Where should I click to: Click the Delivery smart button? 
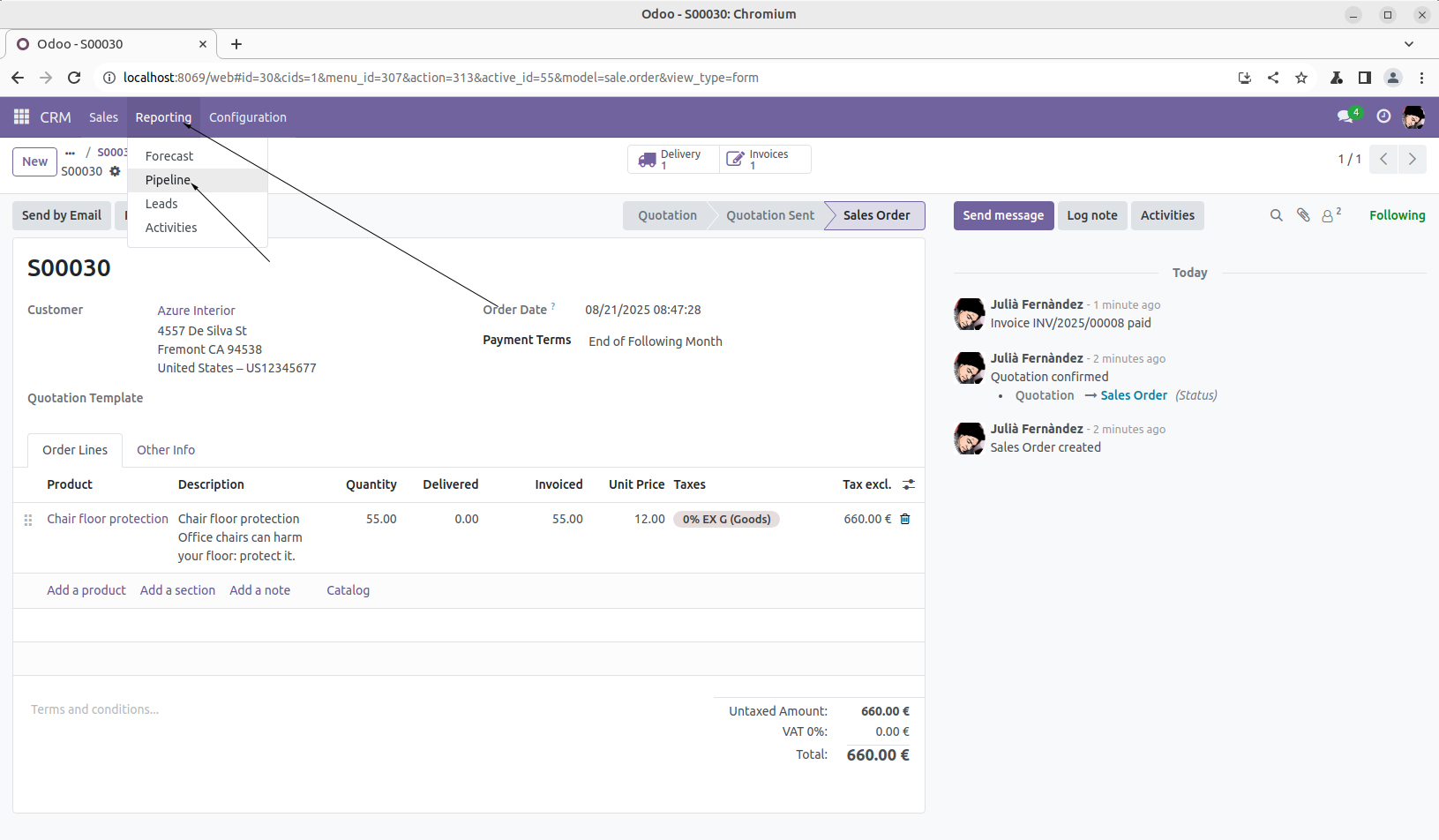click(x=672, y=159)
